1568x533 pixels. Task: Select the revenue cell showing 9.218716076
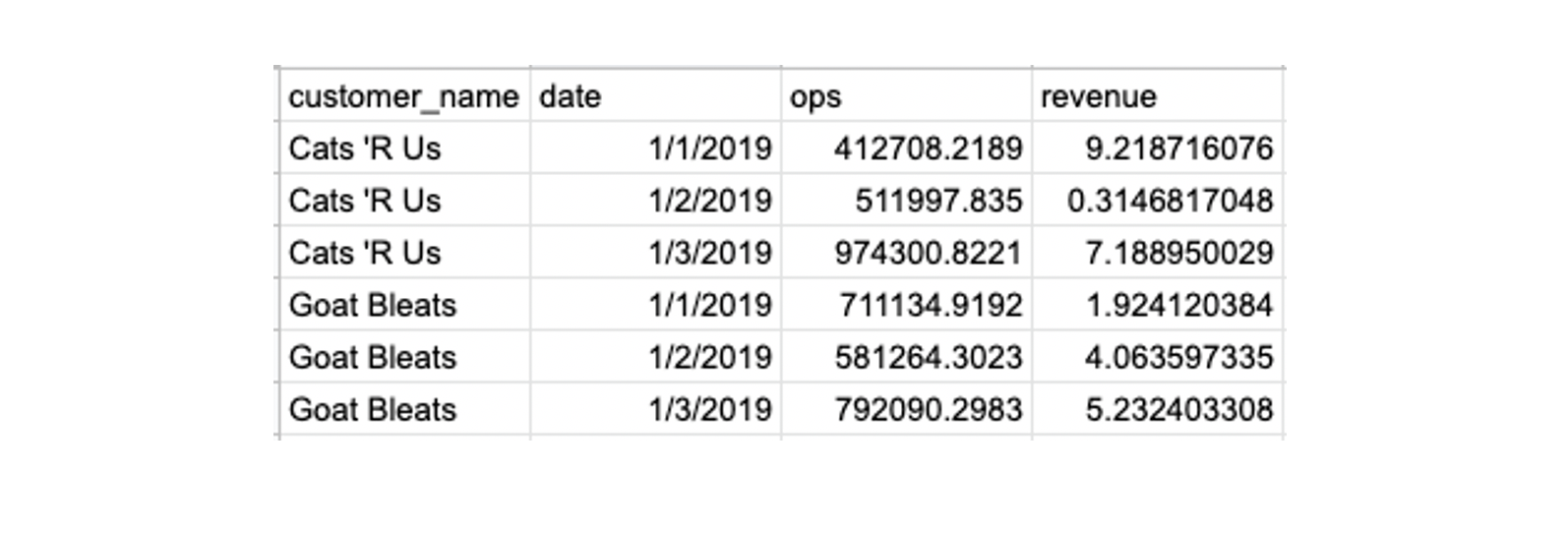pyautogui.click(x=1158, y=148)
